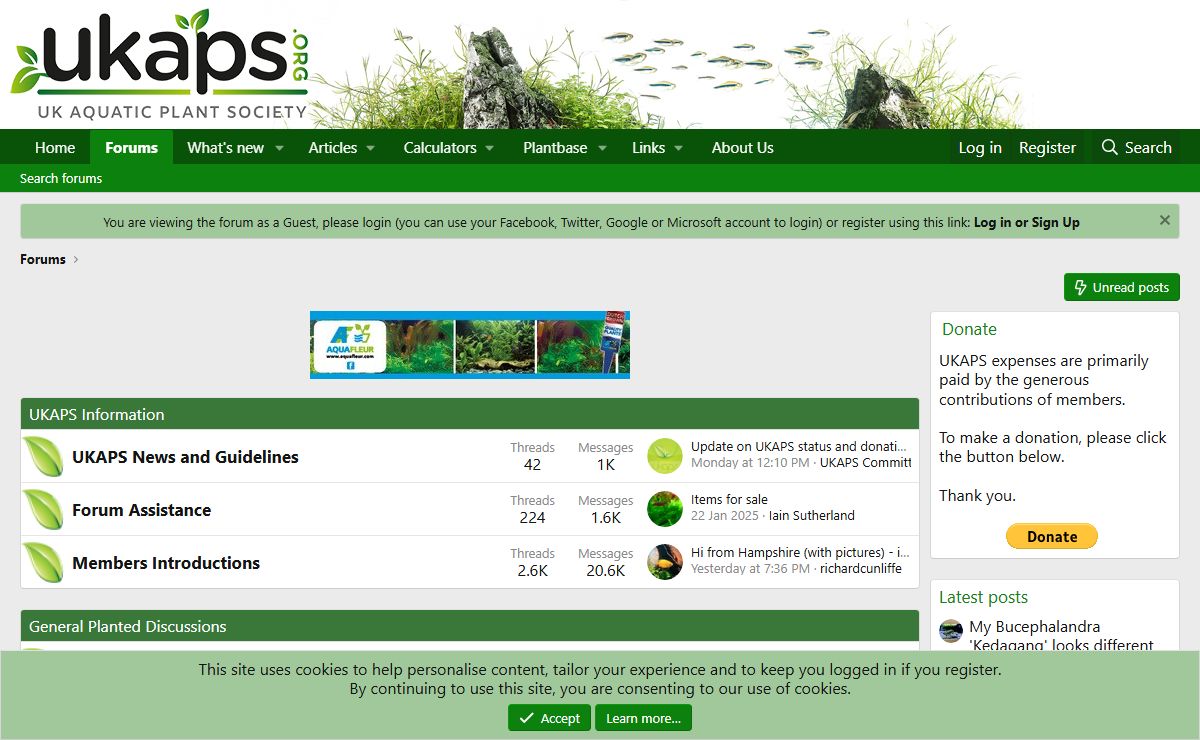Open UKAPS Information category header
The width and height of the screenshot is (1200, 740).
(x=97, y=414)
